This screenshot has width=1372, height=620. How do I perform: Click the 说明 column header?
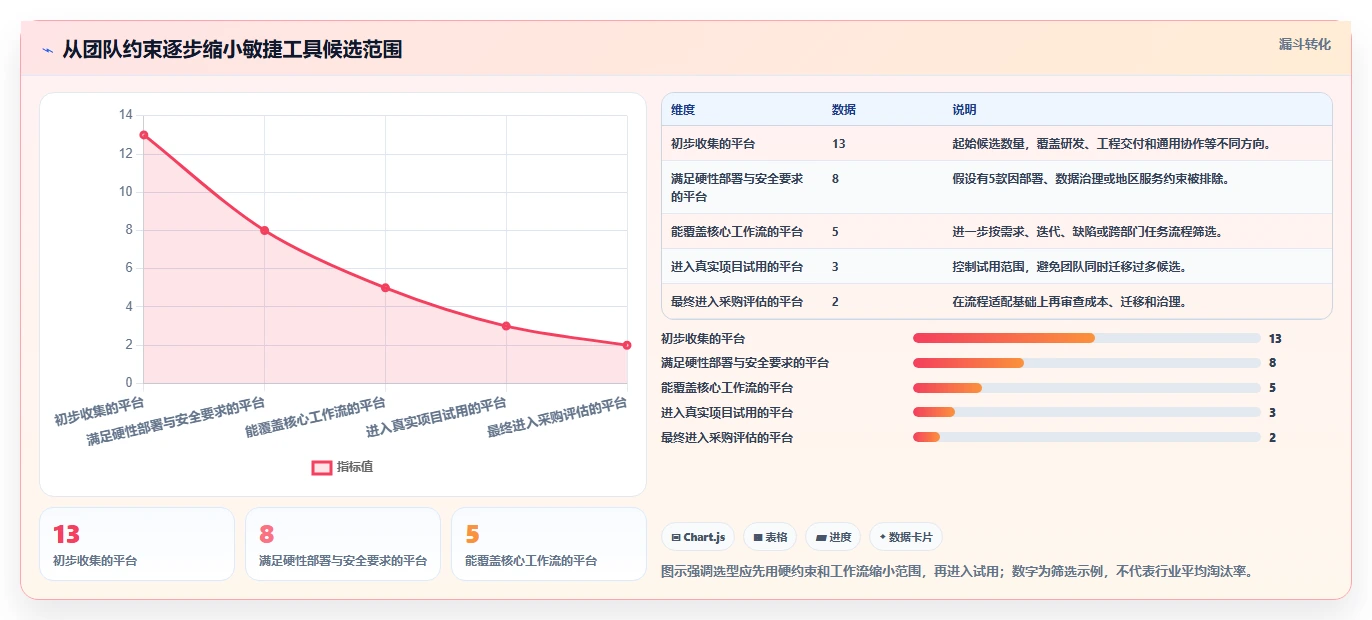point(964,110)
